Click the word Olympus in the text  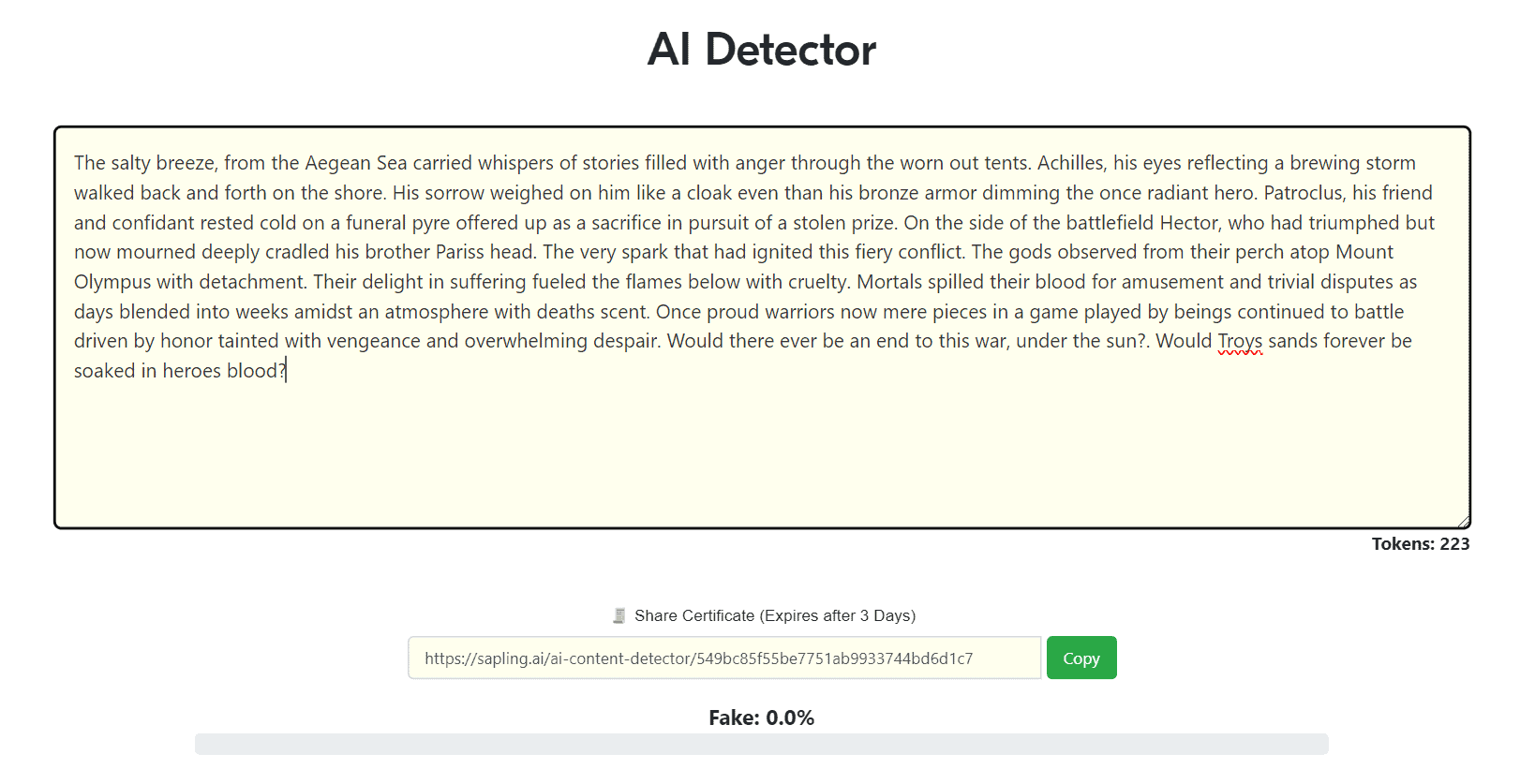[112, 282]
